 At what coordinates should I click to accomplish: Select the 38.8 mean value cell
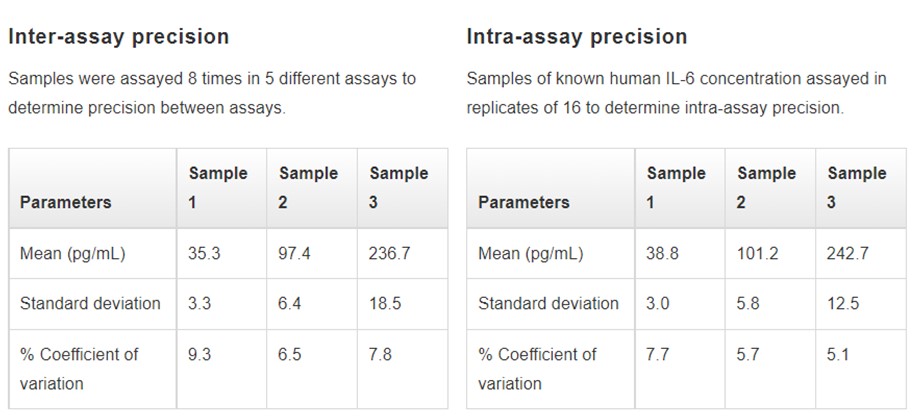[662, 254]
